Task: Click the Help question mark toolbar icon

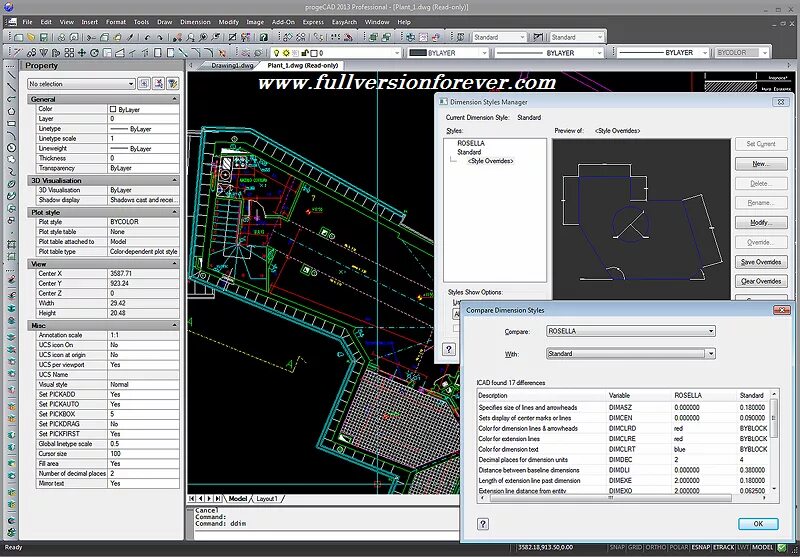Action: coord(264,37)
